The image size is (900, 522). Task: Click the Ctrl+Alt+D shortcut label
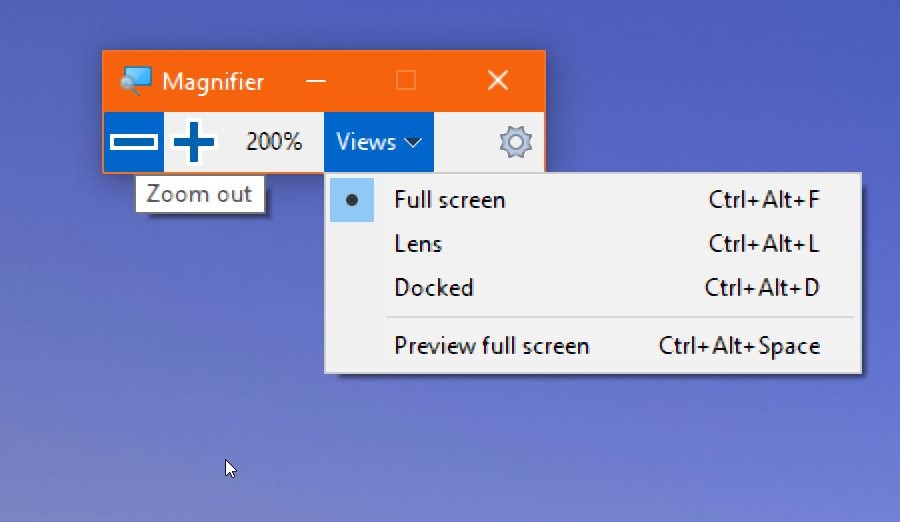762,288
